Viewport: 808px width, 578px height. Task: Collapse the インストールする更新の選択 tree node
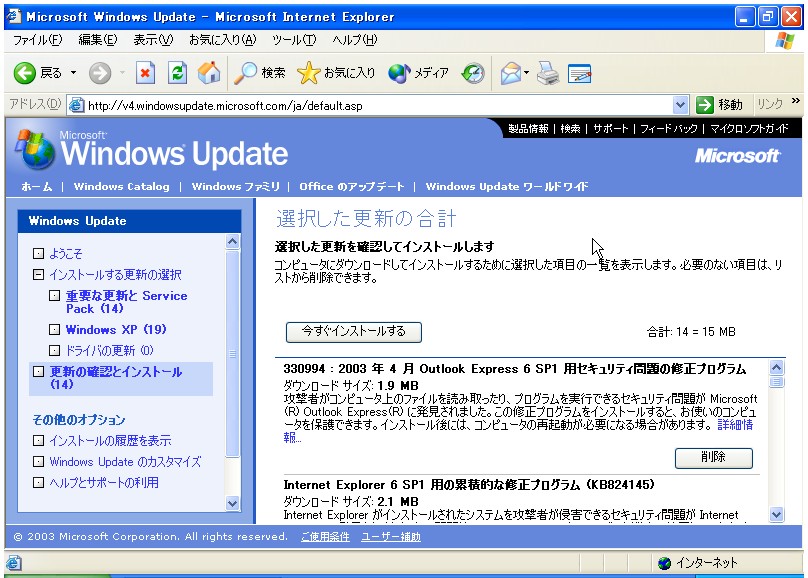click(x=38, y=275)
